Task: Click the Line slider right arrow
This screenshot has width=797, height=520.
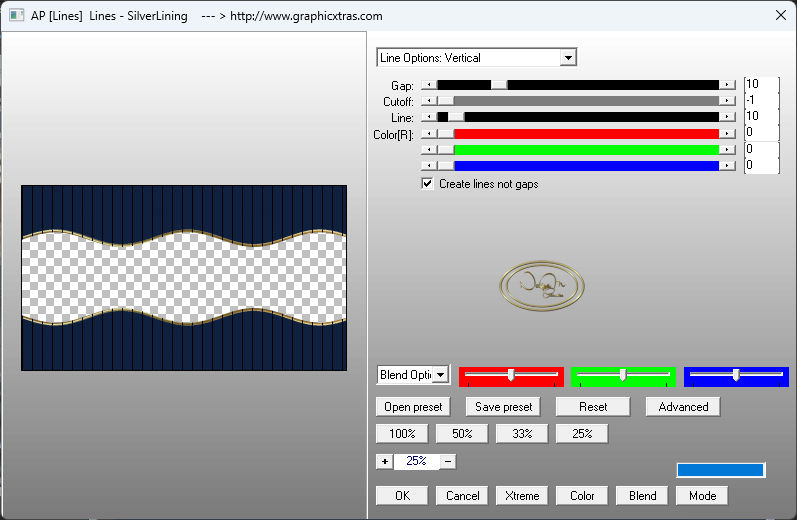Action: [x=727, y=117]
